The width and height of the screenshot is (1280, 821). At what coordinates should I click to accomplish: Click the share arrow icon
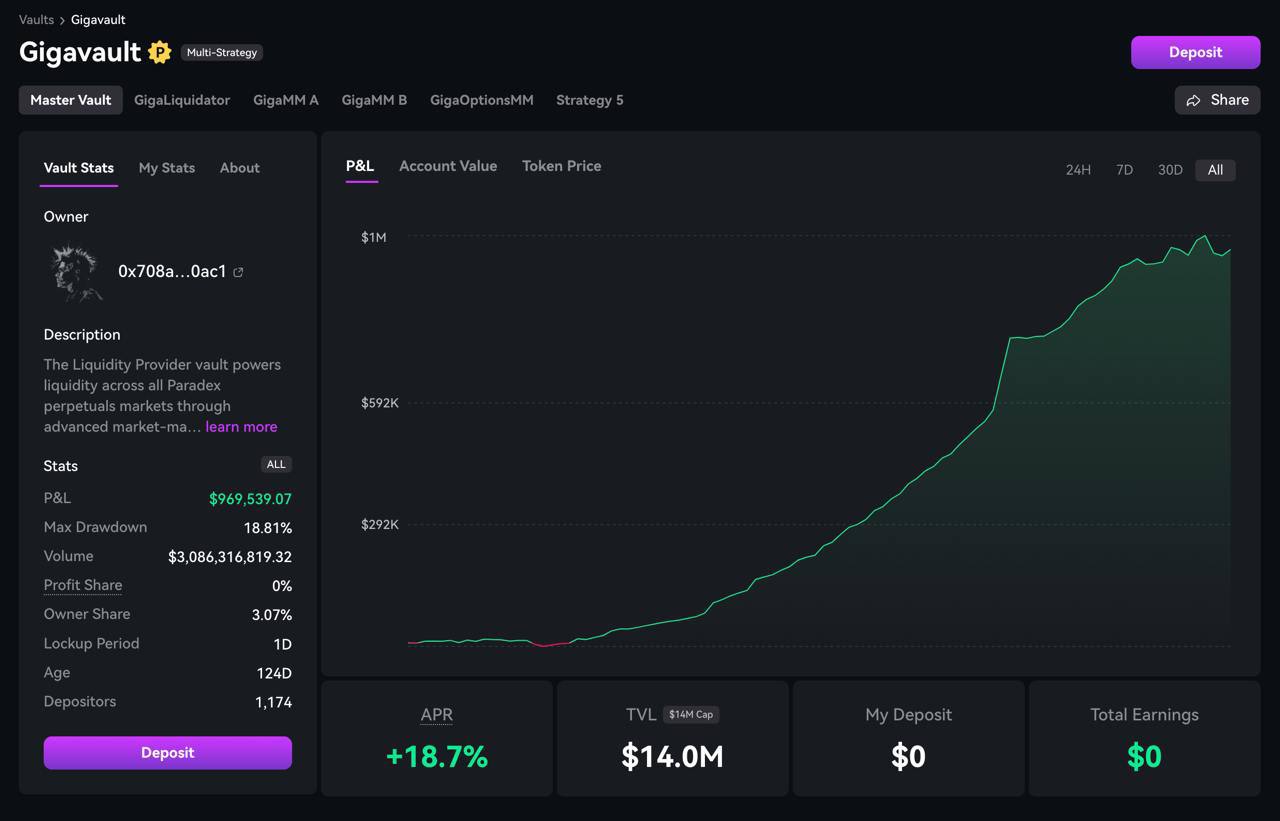click(x=1193, y=100)
